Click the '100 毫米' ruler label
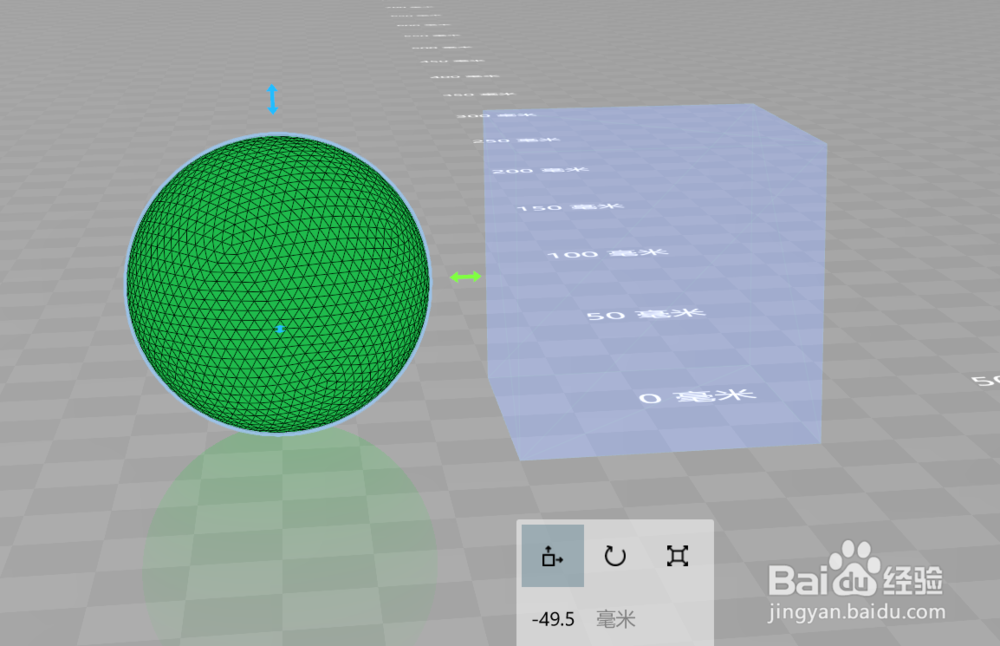Image resolution: width=1000 pixels, height=646 pixels. pos(607,253)
